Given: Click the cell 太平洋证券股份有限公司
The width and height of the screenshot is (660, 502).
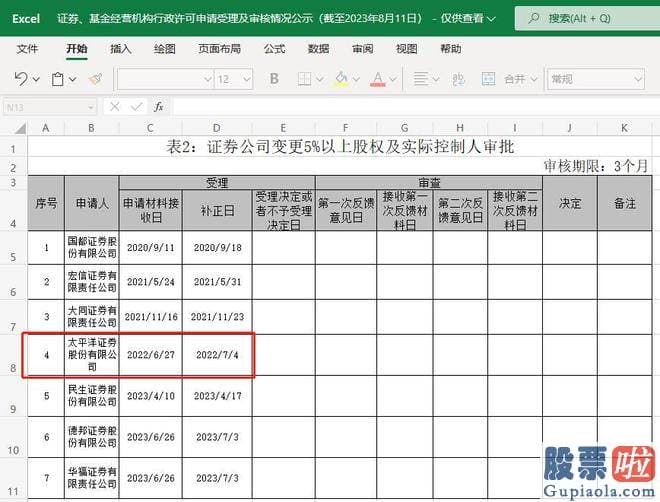Looking at the screenshot, I should tap(92, 355).
